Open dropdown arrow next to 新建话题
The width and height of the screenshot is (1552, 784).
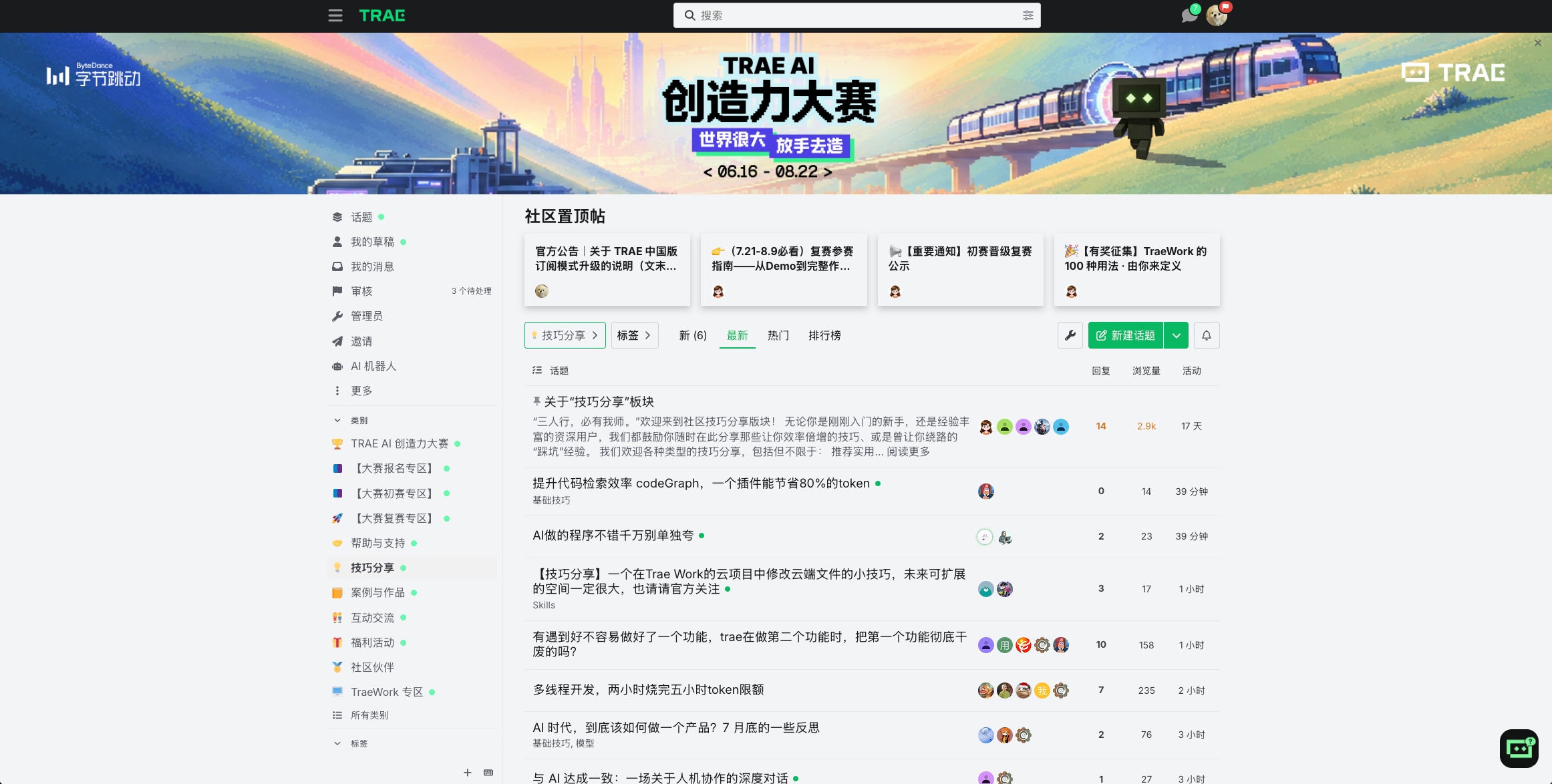[x=1176, y=335]
